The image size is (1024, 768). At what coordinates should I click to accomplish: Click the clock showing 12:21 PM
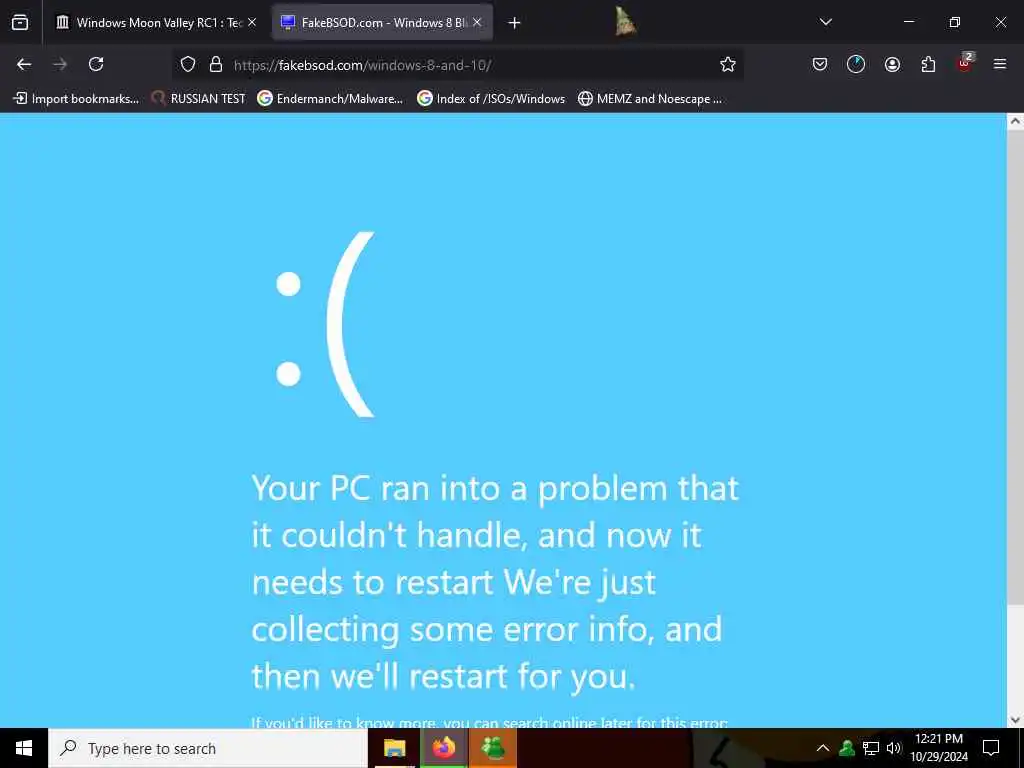[939, 748]
